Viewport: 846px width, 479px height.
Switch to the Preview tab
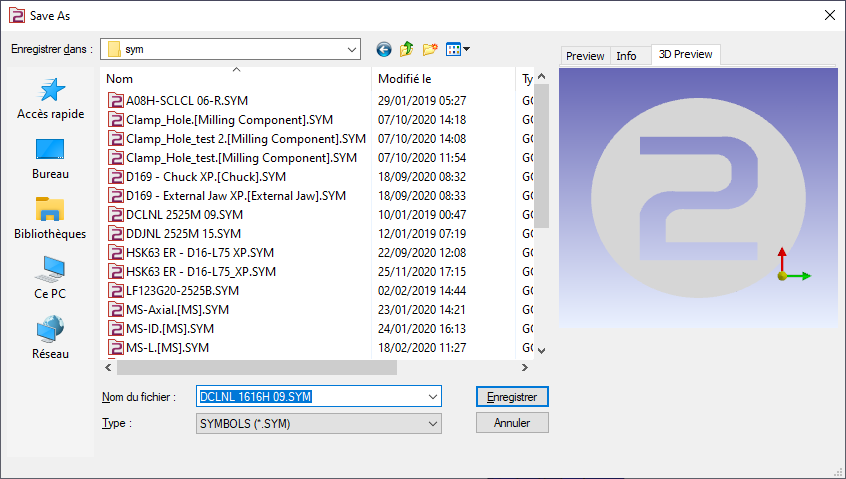tap(585, 56)
